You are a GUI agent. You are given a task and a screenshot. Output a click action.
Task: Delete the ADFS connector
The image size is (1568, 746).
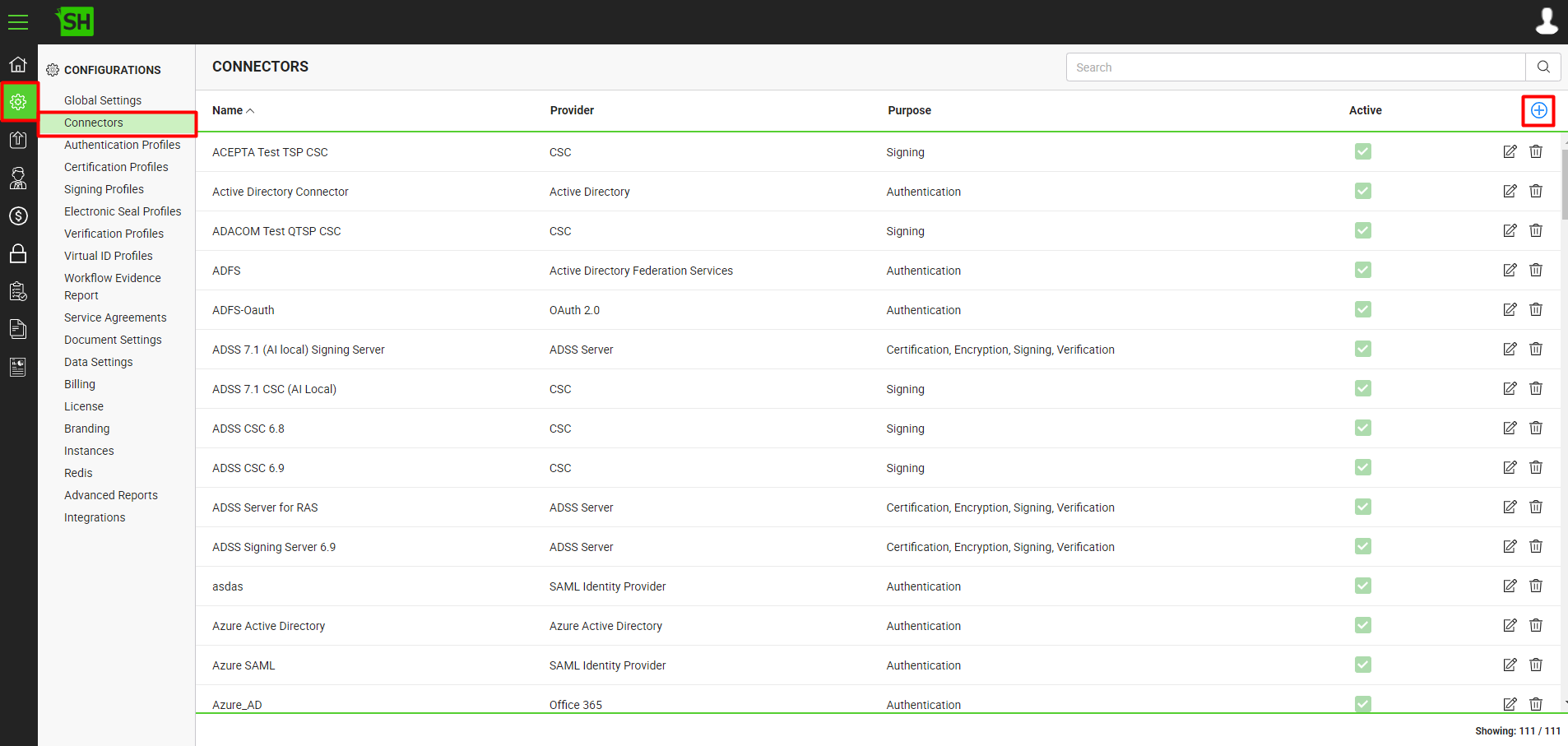pos(1536,270)
